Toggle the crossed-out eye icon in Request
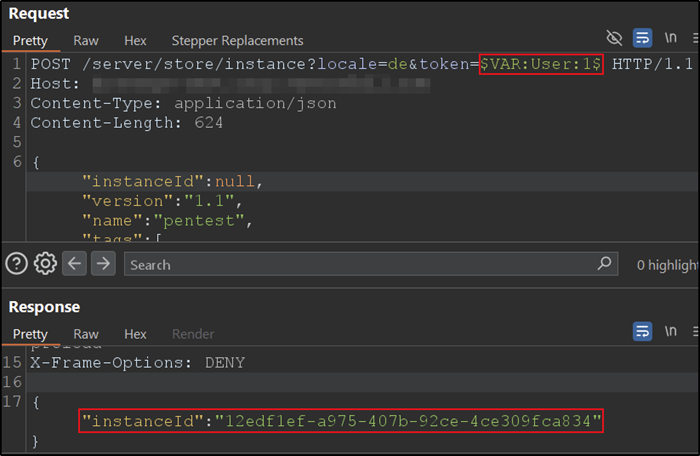Image resolution: width=700 pixels, height=456 pixels. click(x=614, y=38)
